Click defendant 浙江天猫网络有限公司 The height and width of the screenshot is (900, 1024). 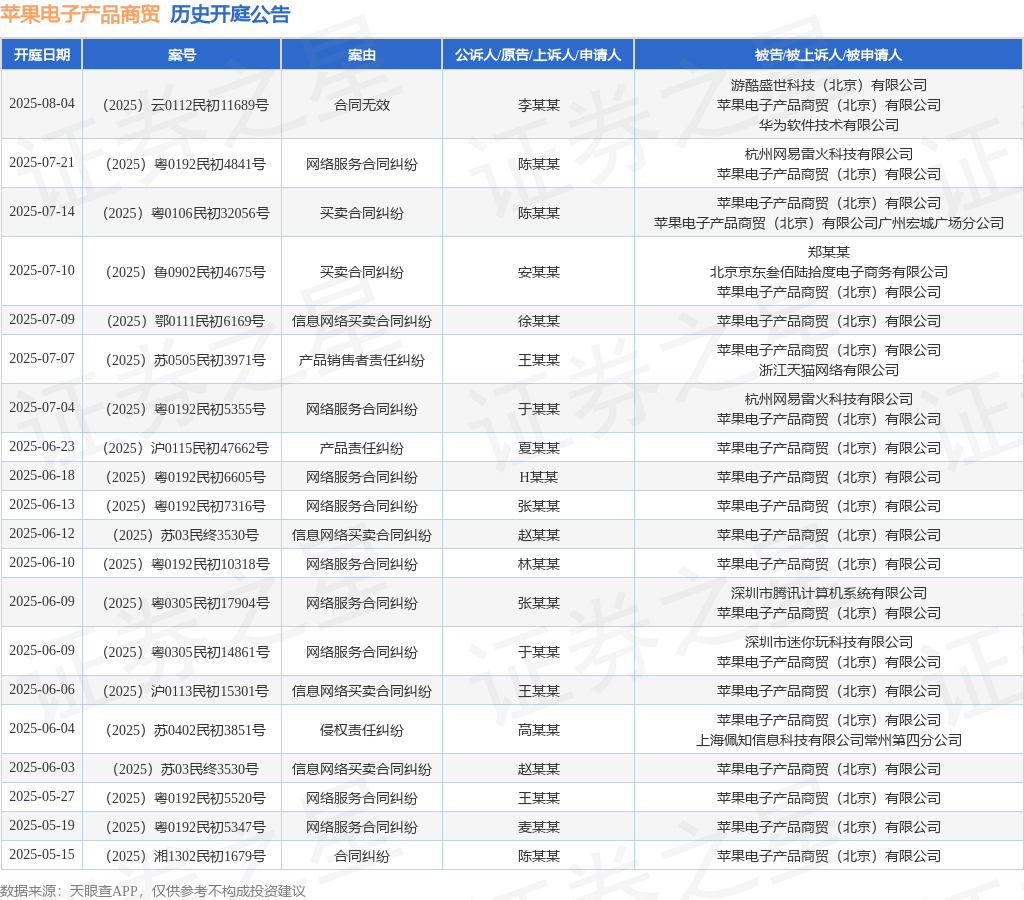pyautogui.click(x=828, y=370)
